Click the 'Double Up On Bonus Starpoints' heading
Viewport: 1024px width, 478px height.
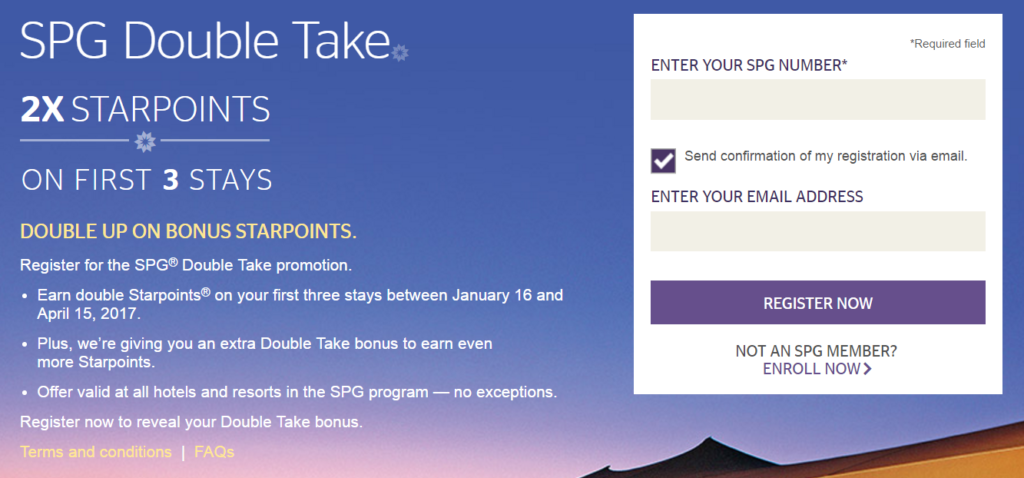tap(189, 231)
